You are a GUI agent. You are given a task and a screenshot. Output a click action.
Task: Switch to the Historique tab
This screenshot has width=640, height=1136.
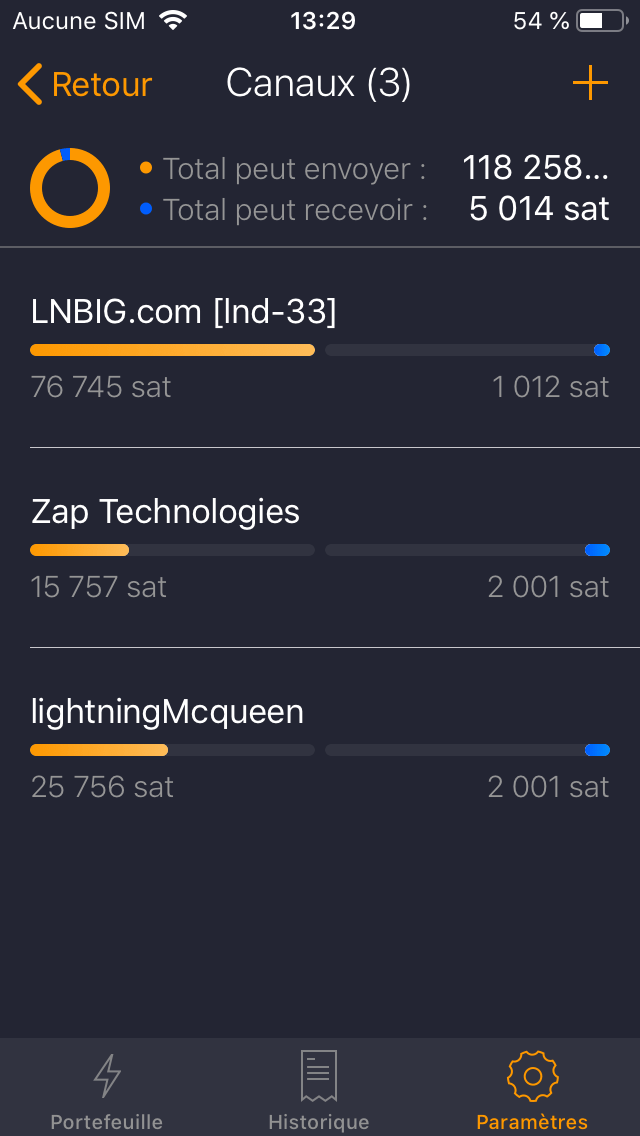(319, 1121)
